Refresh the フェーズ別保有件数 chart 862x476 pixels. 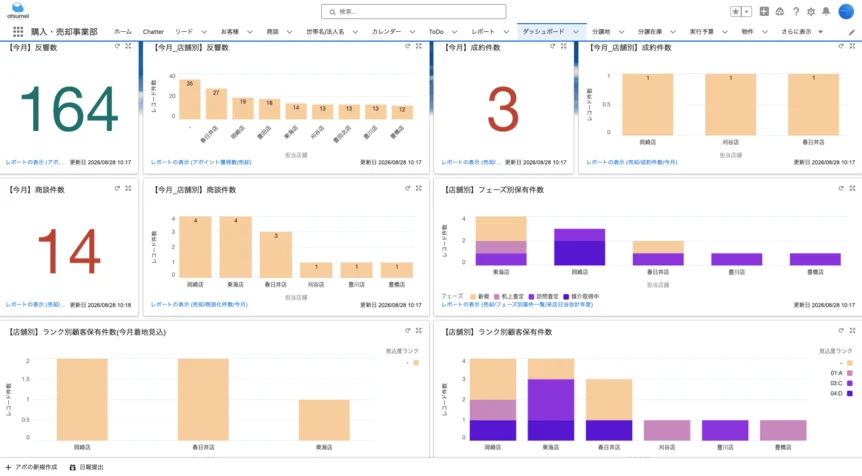tap(841, 189)
